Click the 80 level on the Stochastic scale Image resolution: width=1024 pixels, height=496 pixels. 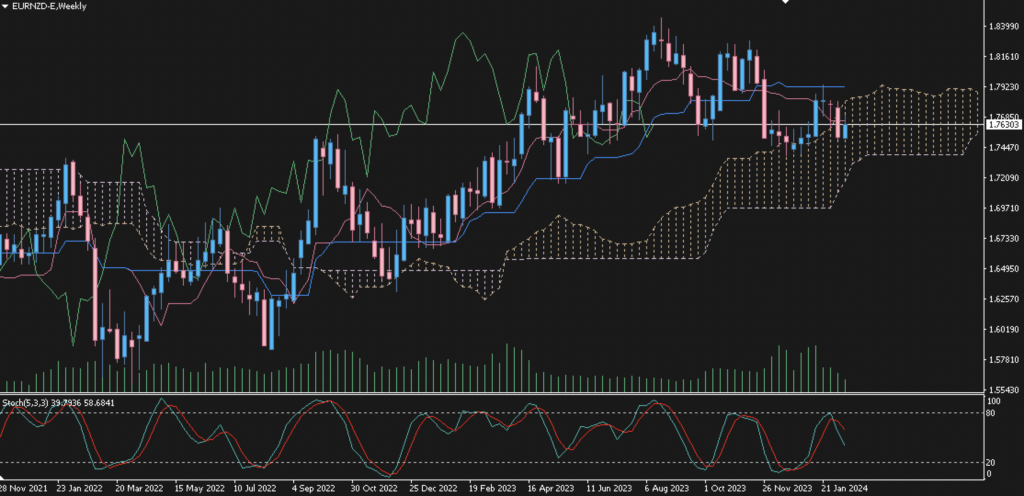point(992,412)
